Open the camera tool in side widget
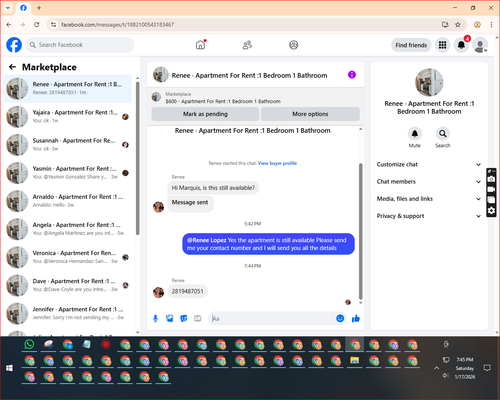 (491, 179)
